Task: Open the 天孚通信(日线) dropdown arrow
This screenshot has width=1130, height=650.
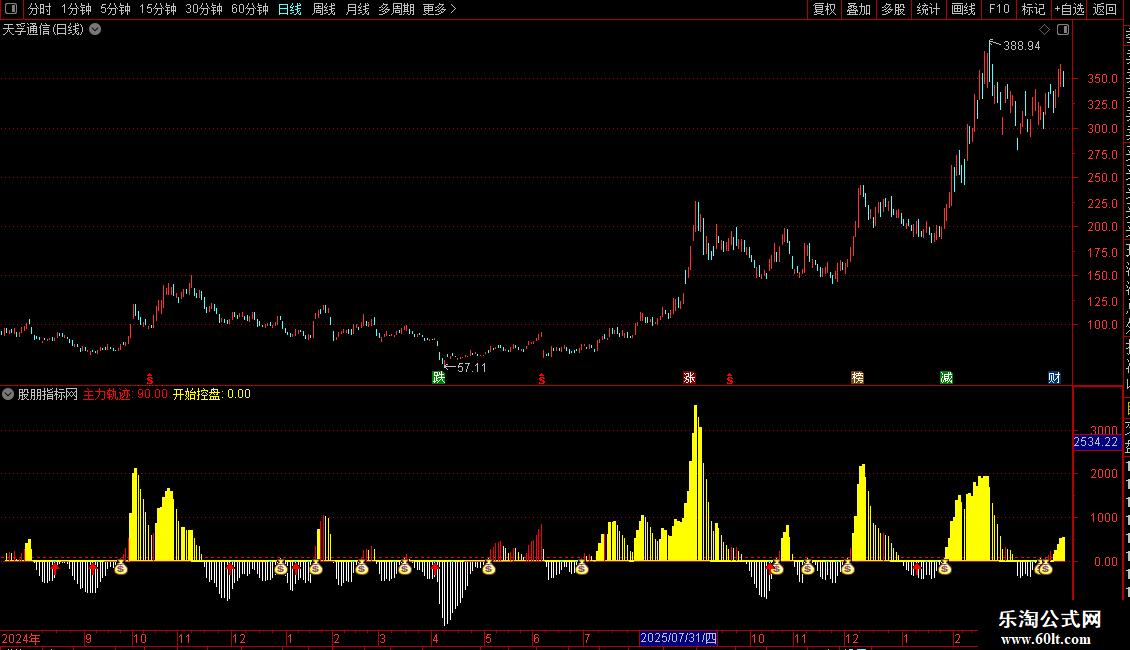Action: [95, 30]
